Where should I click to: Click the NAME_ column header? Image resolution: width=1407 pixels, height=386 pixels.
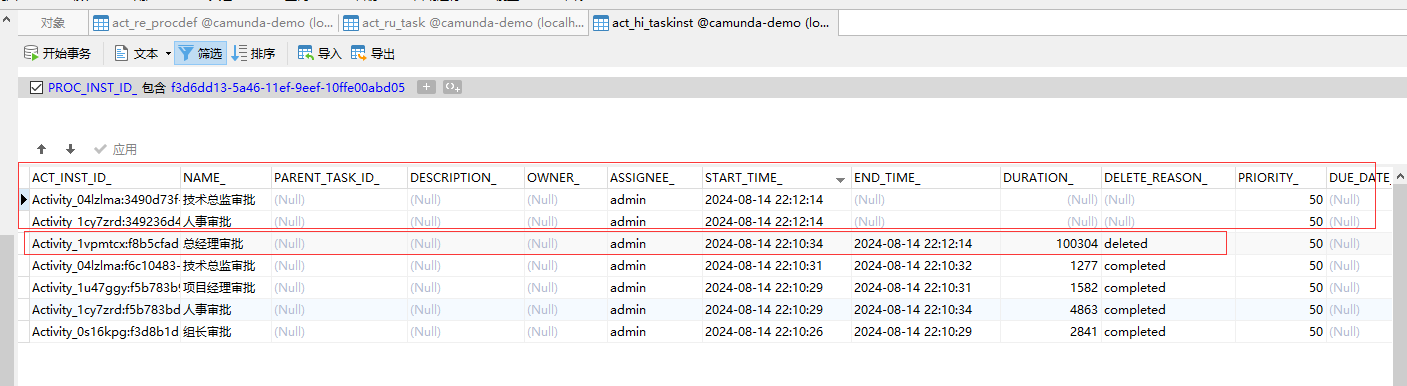(226, 178)
